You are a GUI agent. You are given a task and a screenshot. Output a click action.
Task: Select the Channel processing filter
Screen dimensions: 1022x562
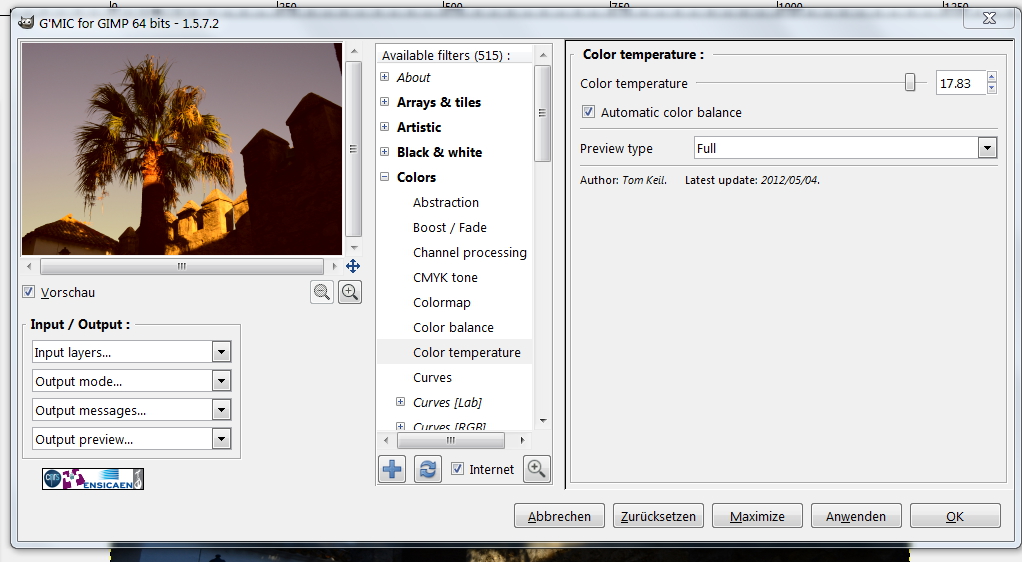tap(469, 252)
